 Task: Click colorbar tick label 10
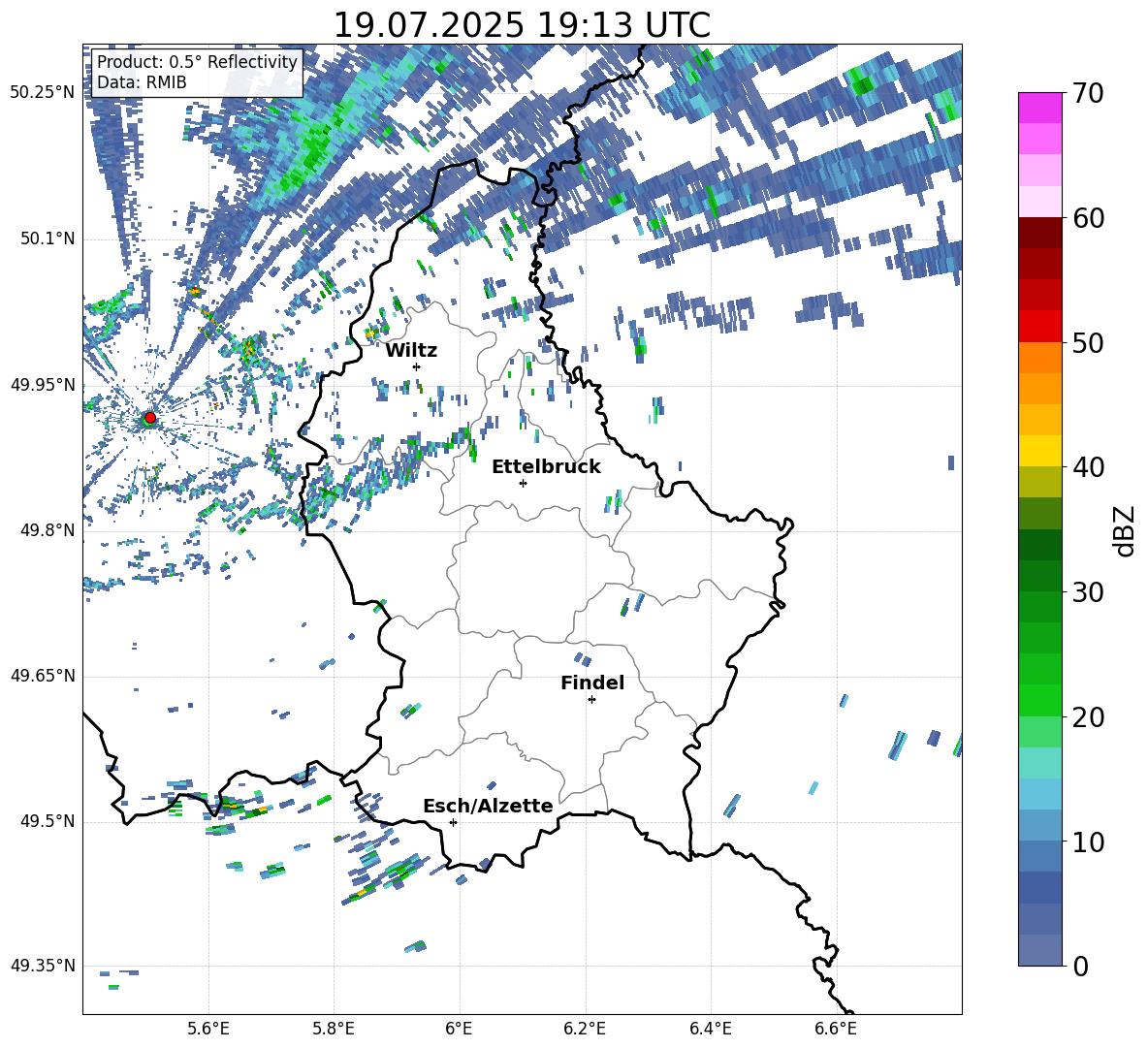1088,842
